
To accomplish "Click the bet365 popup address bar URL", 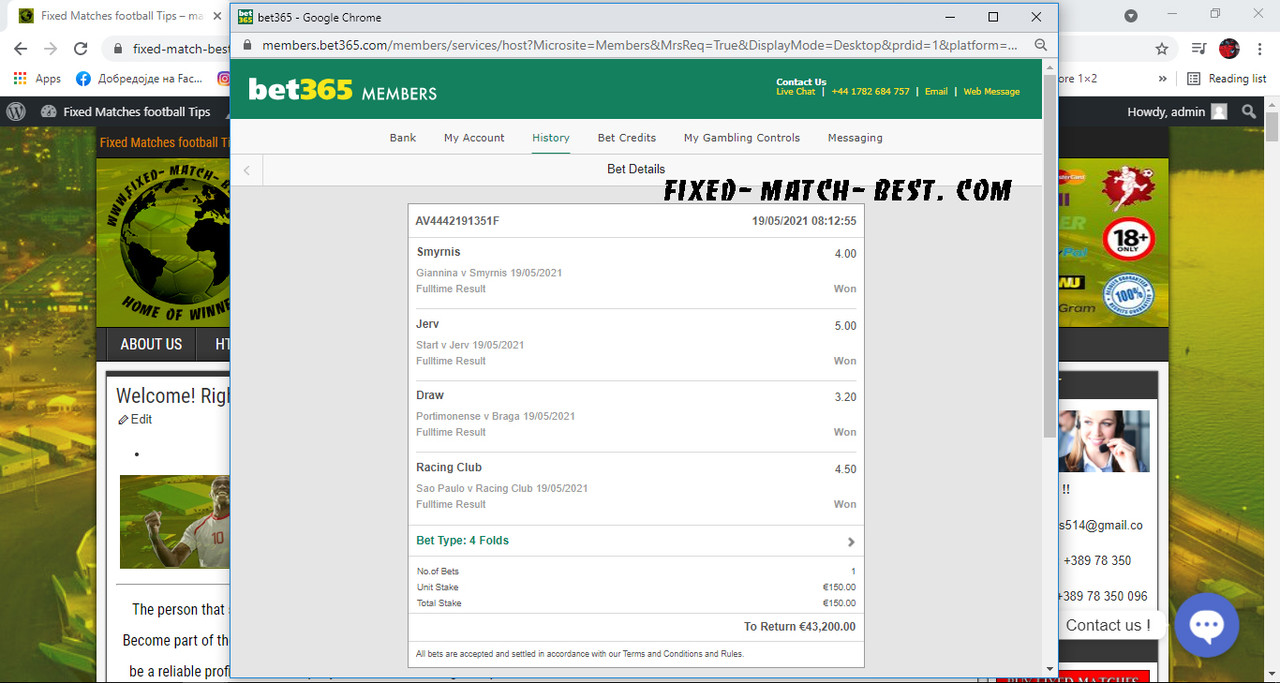I will (640, 45).
